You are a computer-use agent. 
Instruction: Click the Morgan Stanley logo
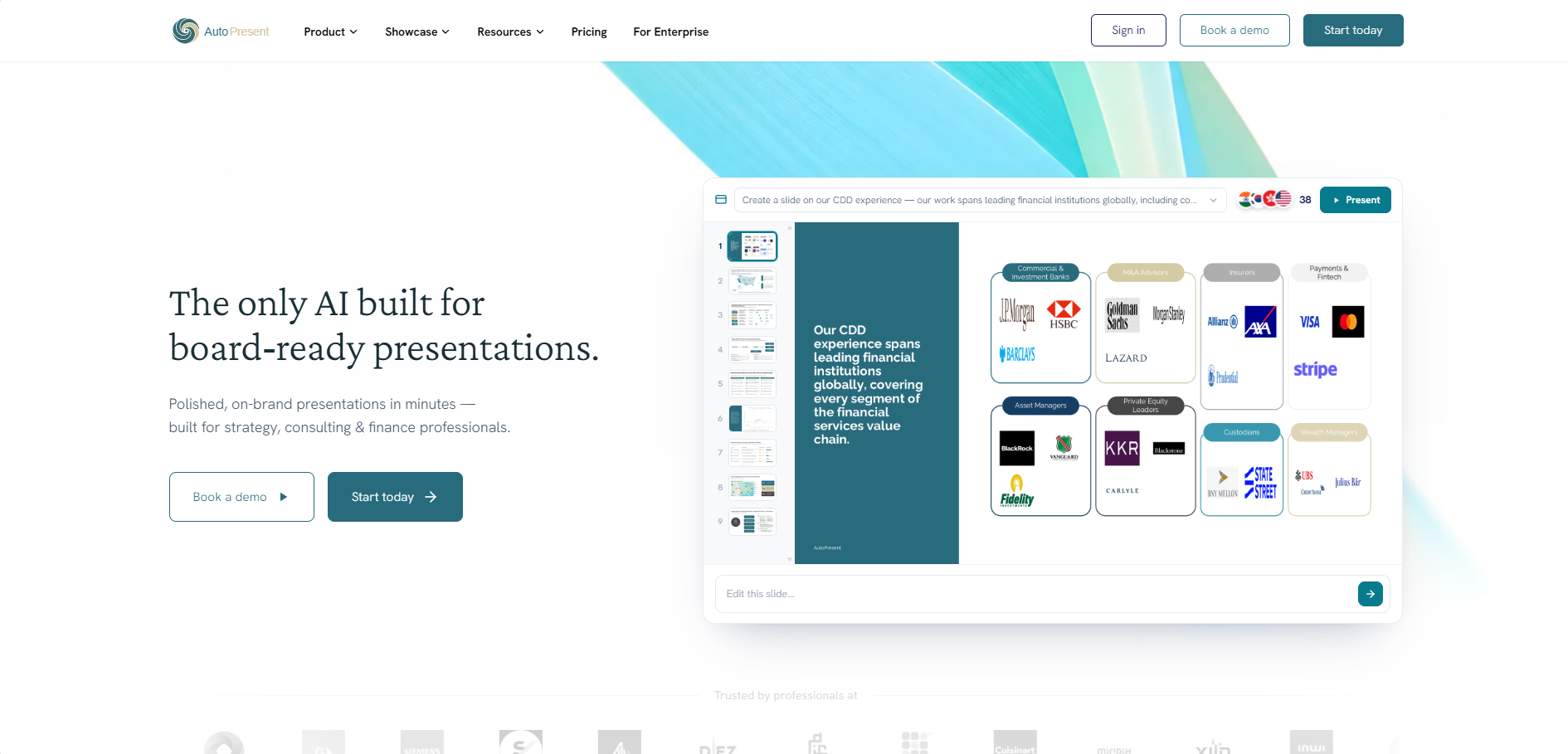click(1168, 314)
